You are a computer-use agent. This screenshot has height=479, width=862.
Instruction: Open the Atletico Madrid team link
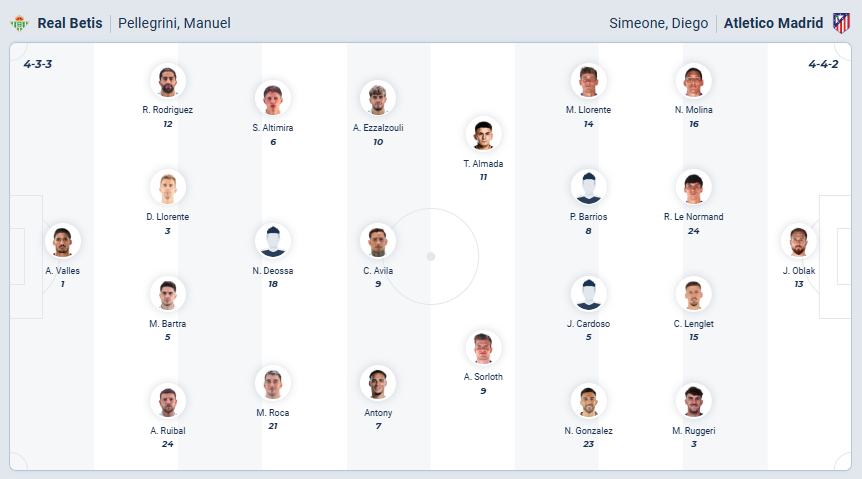pyautogui.click(x=773, y=23)
